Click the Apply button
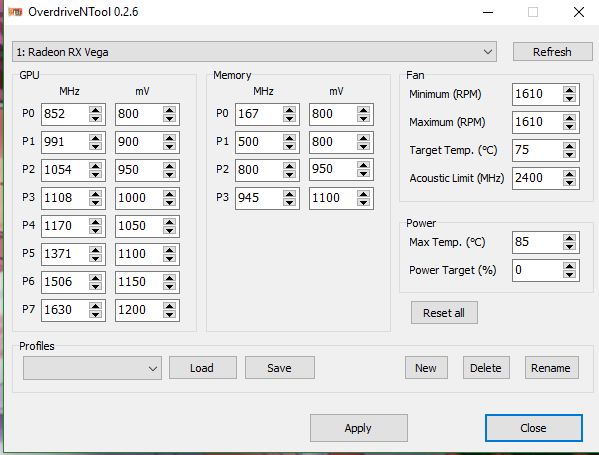 click(x=358, y=428)
